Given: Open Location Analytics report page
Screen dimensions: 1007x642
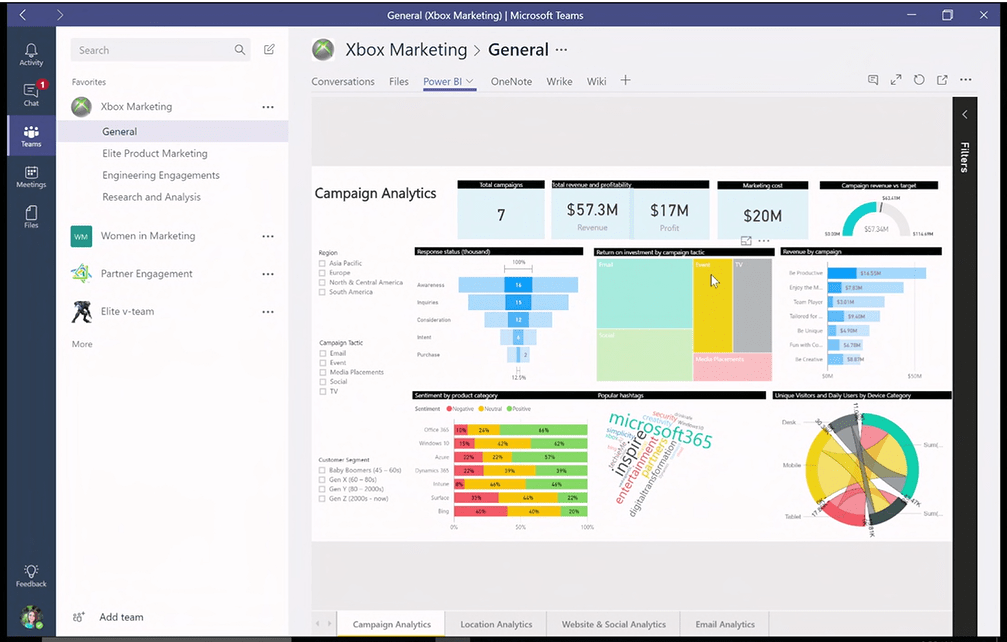Looking at the screenshot, I should click(496, 624).
